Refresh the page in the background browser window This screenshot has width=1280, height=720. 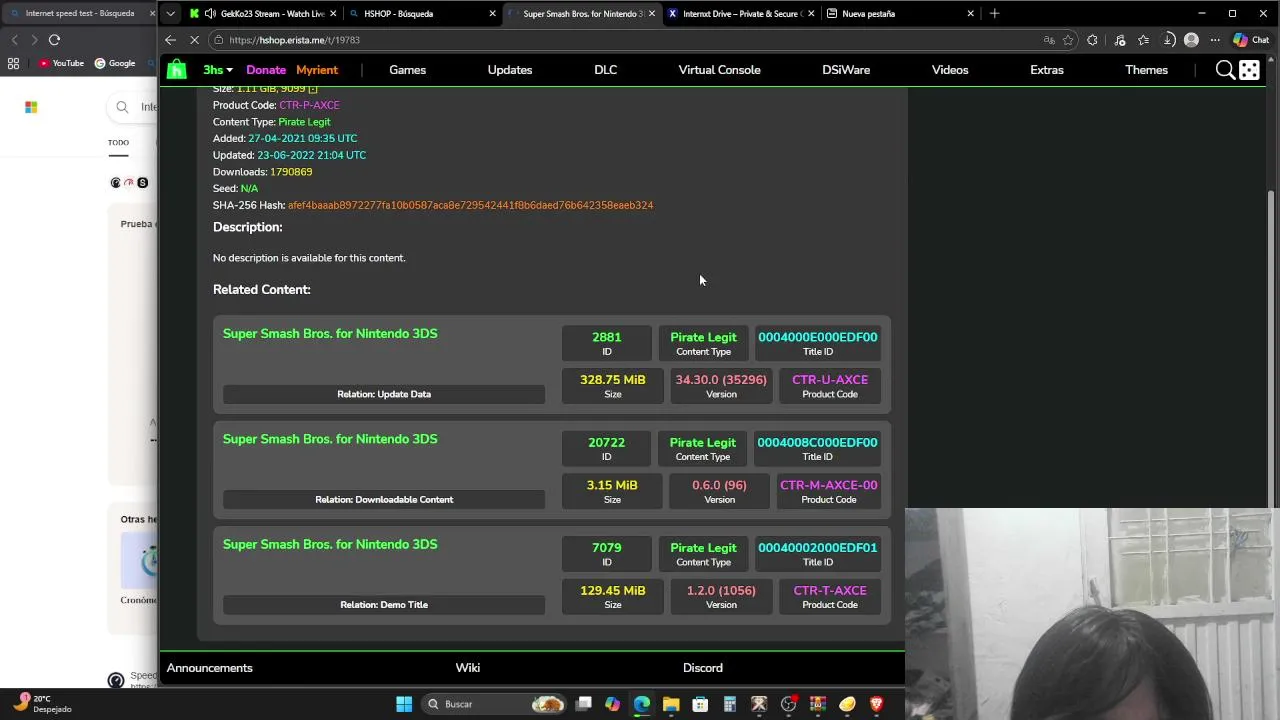pos(54,40)
